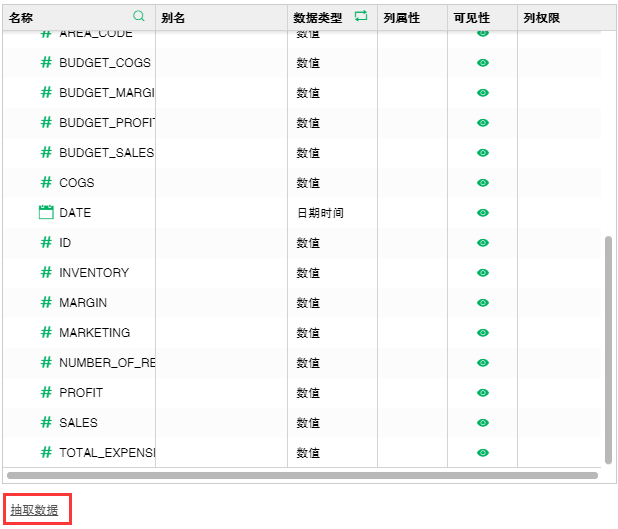Toggle visibility eye for MARGIN row

pos(483,303)
